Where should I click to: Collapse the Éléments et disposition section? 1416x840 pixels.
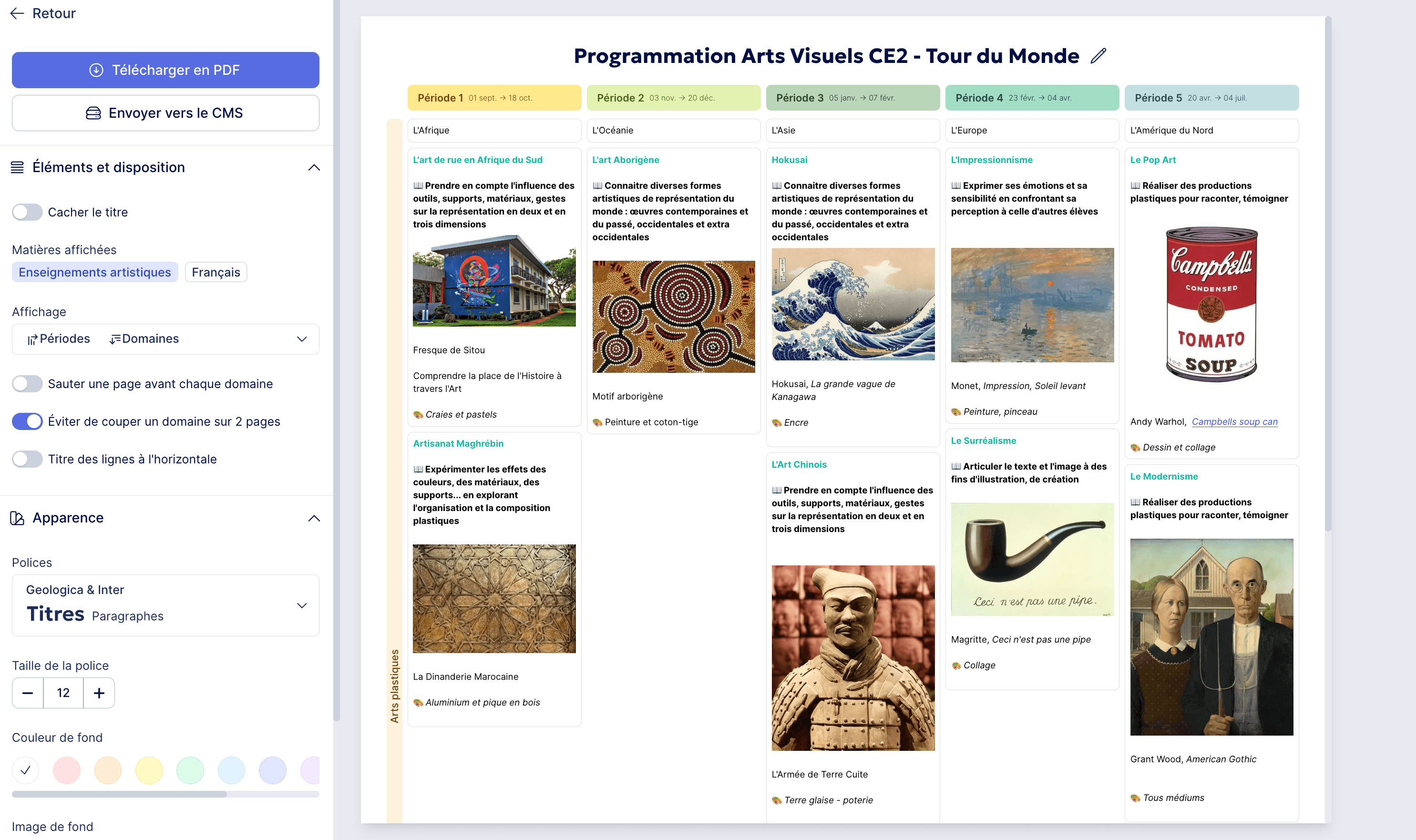pos(314,167)
